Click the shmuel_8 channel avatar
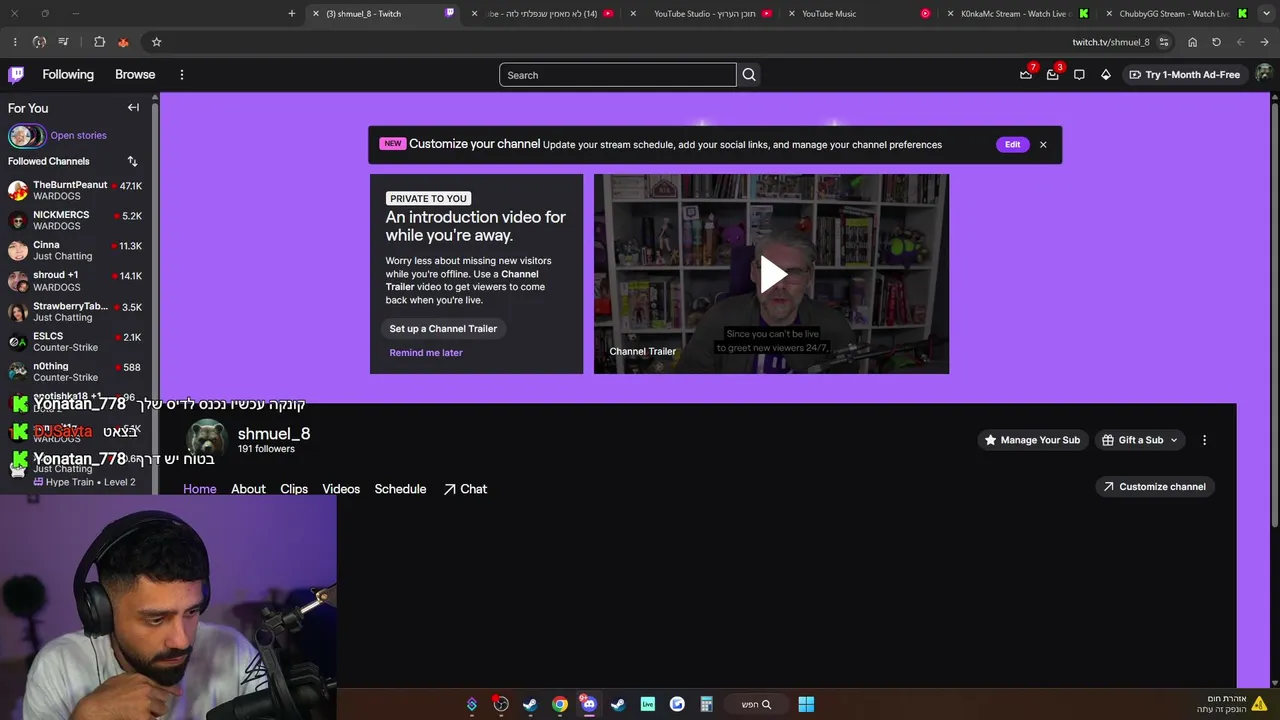The height and width of the screenshot is (720, 1280). pyautogui.click(x=207, y=438)
